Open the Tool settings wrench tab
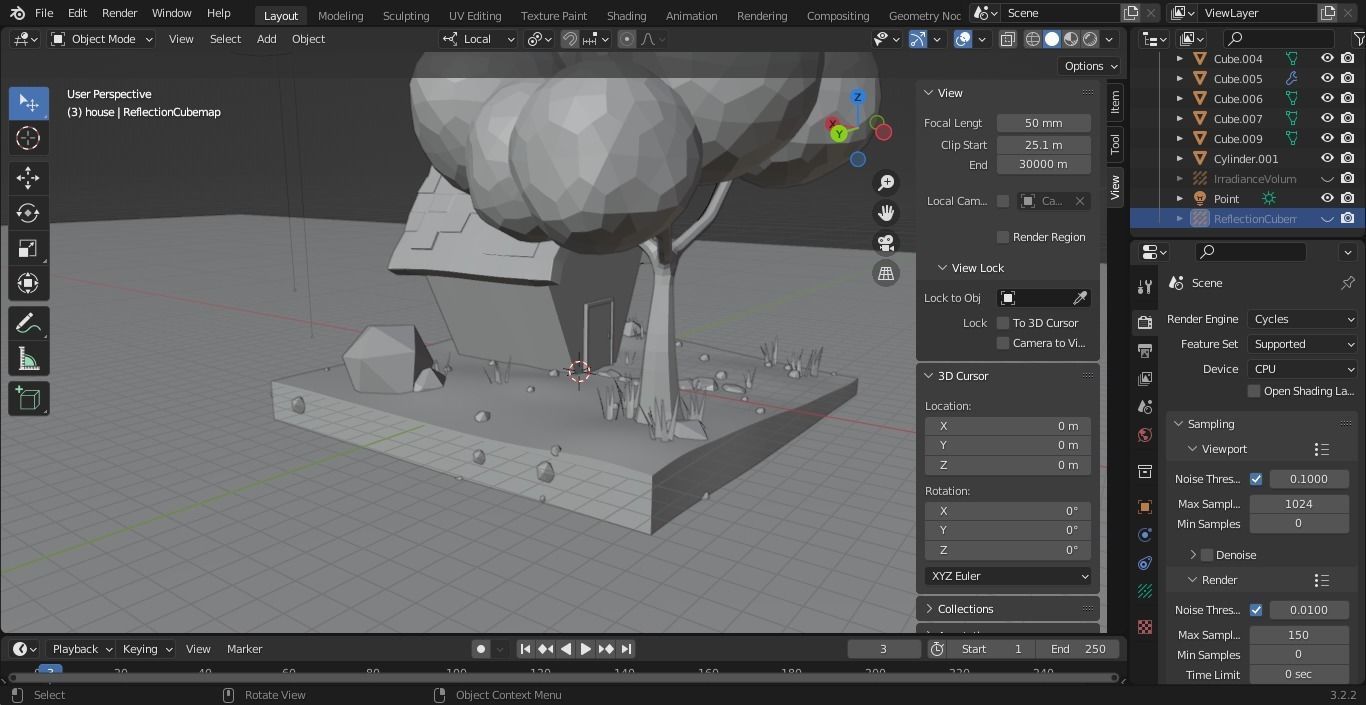The image size is (1366, 705). coord(1145,287)
